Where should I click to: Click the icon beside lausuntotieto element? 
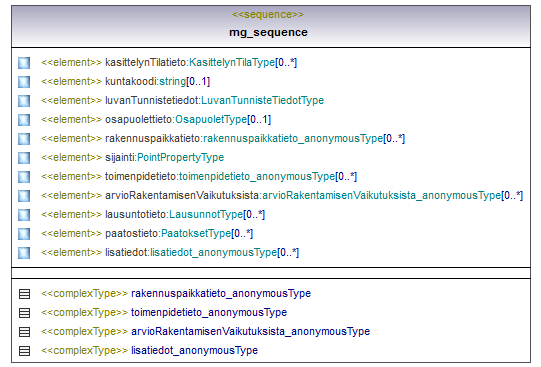tap(24, 215)
